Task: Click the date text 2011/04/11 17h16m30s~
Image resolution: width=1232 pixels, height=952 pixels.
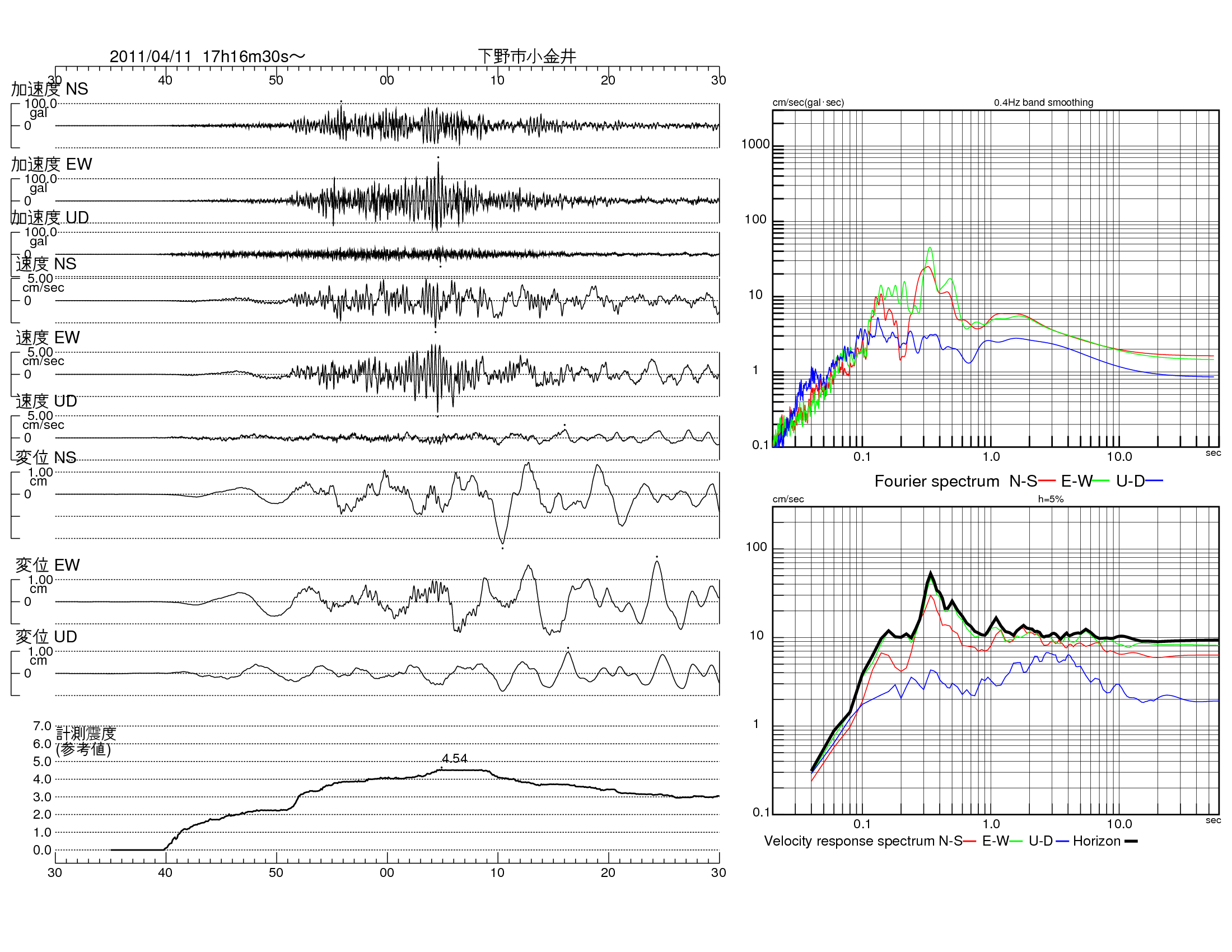Action: click(207, 57)
